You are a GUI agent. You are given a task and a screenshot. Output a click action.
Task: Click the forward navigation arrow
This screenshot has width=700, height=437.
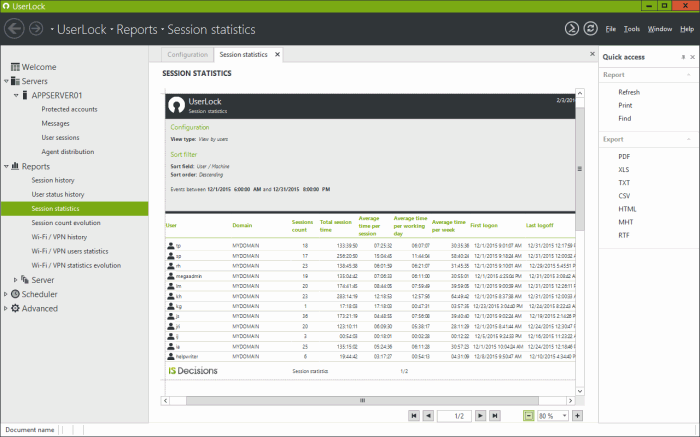[x=36, y=29]
